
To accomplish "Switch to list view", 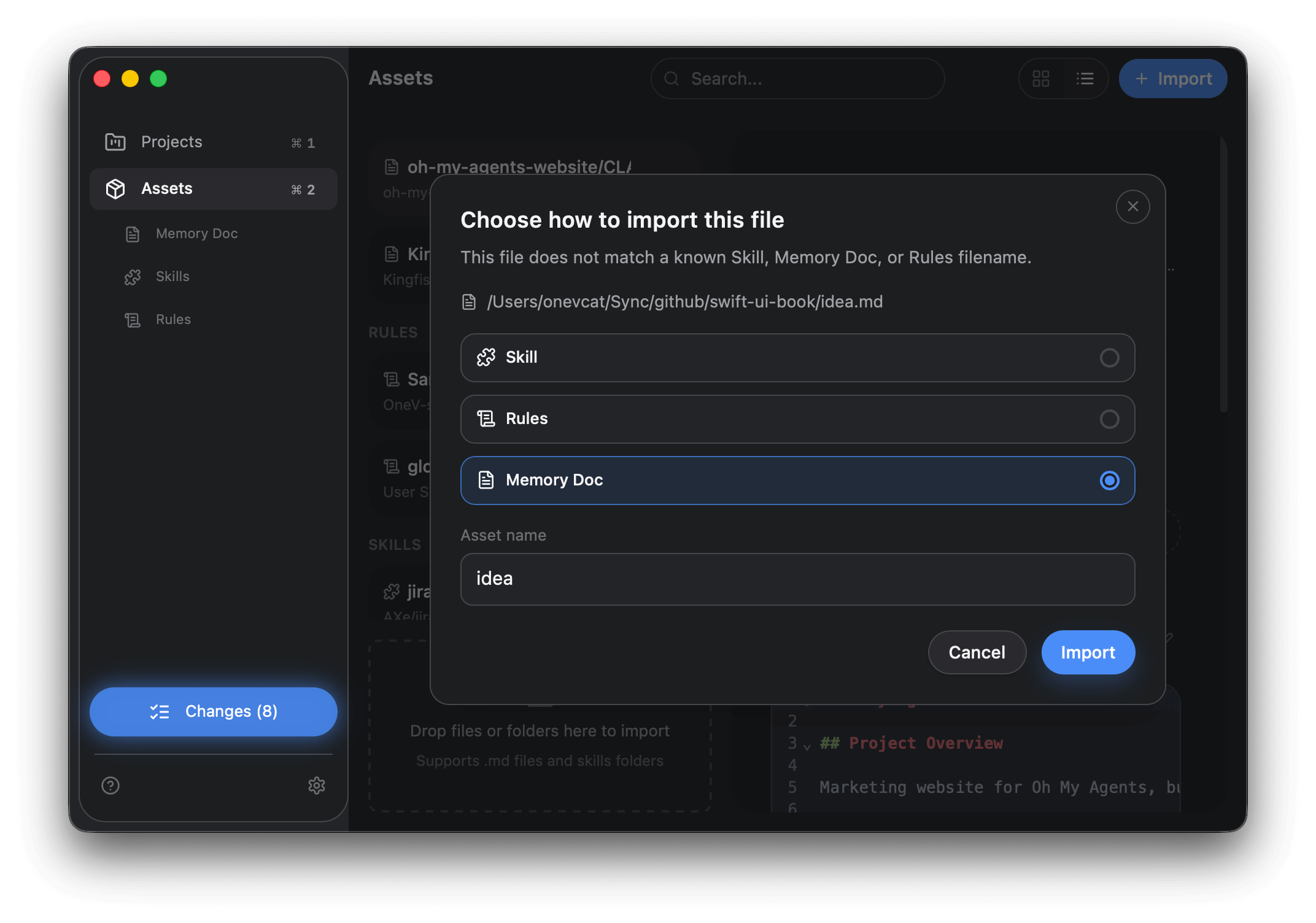I will pos(1085,79).
